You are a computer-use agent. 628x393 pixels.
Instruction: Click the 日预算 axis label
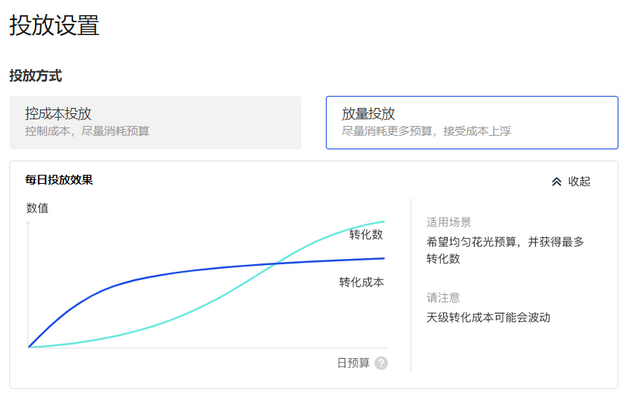pyautogui.click(x=353, y=363)
